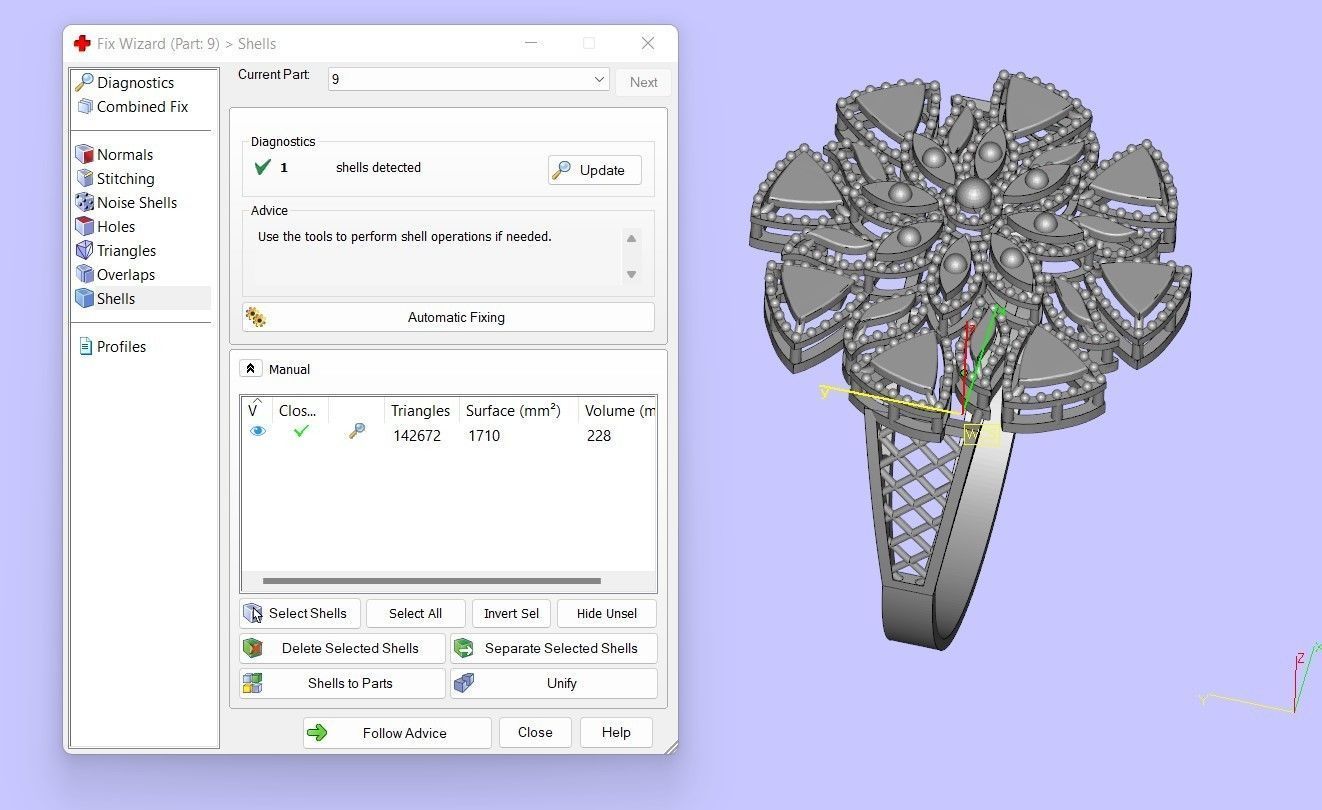Open Noise Shells page
This screenshot has width=1322, height=810.
[x=136, y=203]
